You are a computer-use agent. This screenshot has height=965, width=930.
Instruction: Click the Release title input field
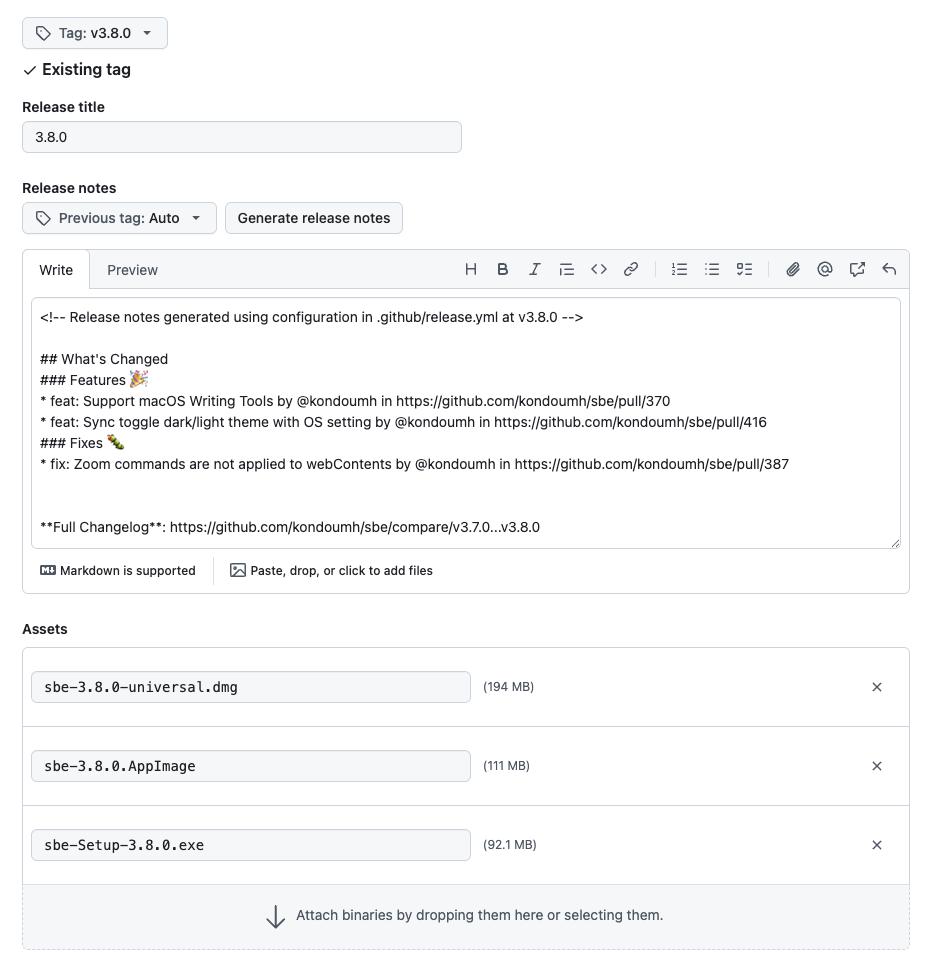coord(241,136)
